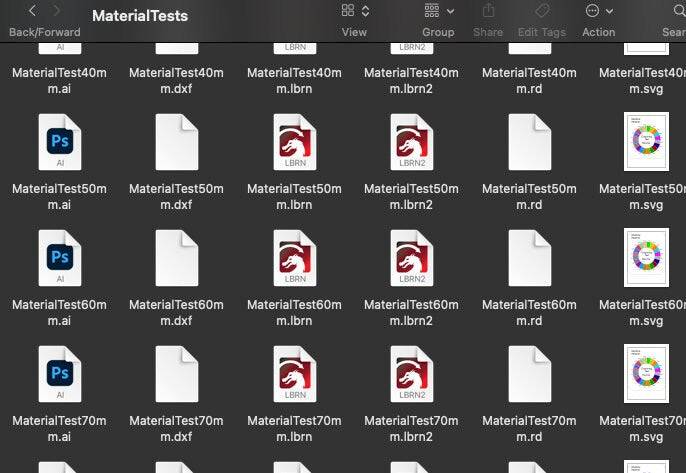The height and width of the screenshot is (473, 686).
Task: Click the MaterialTest60mm.dxf blank file icon
Action: (177, 258)
